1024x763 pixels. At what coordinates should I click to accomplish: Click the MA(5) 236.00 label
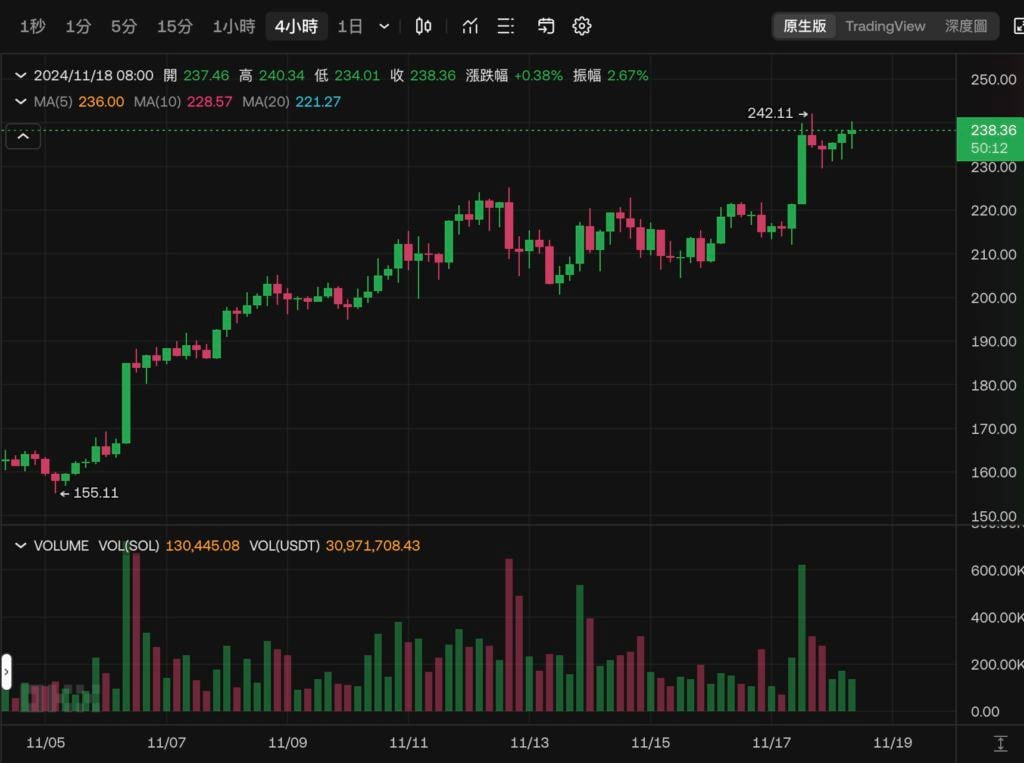pos(78,101)
